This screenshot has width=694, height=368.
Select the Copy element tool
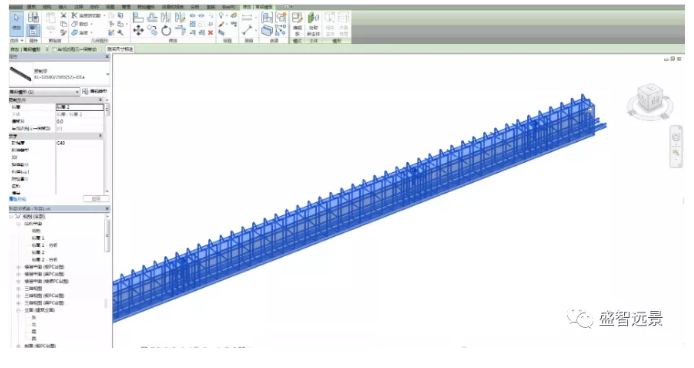click(x=152, y=31)
